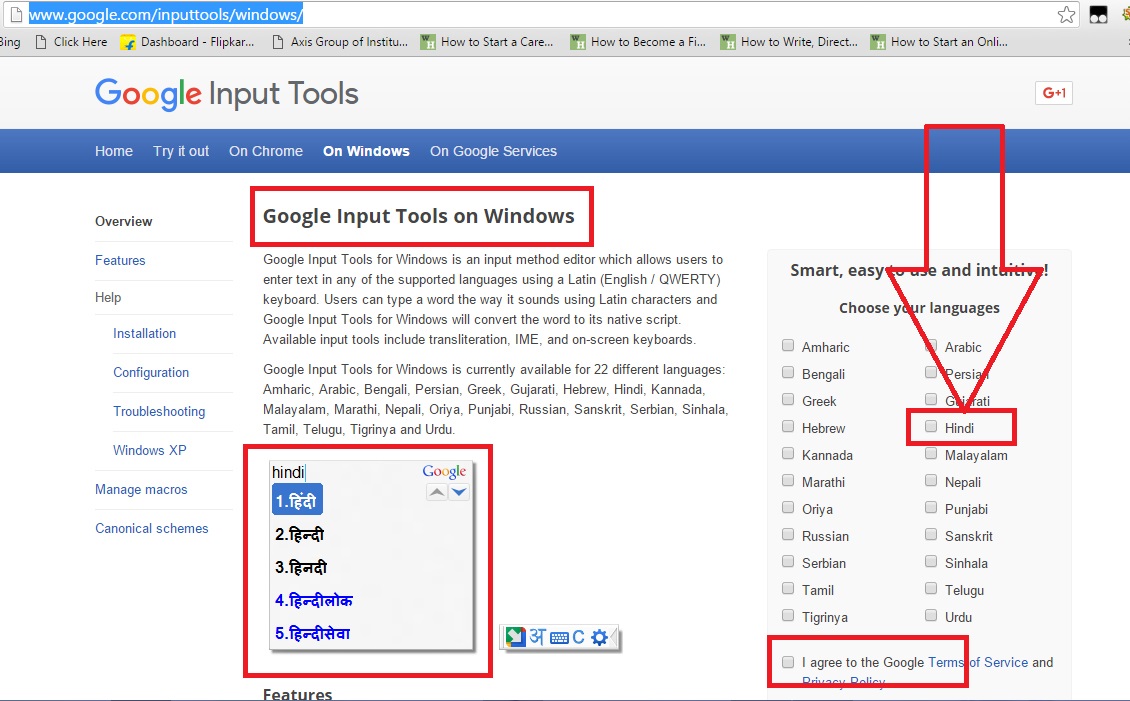Open Manage macros link

click(141, 489)
